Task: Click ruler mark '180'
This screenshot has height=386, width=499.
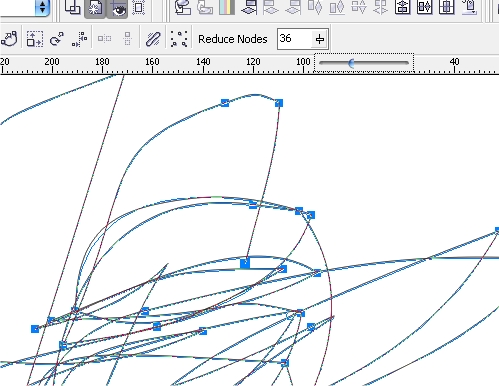Action: [x=102, y=62]
